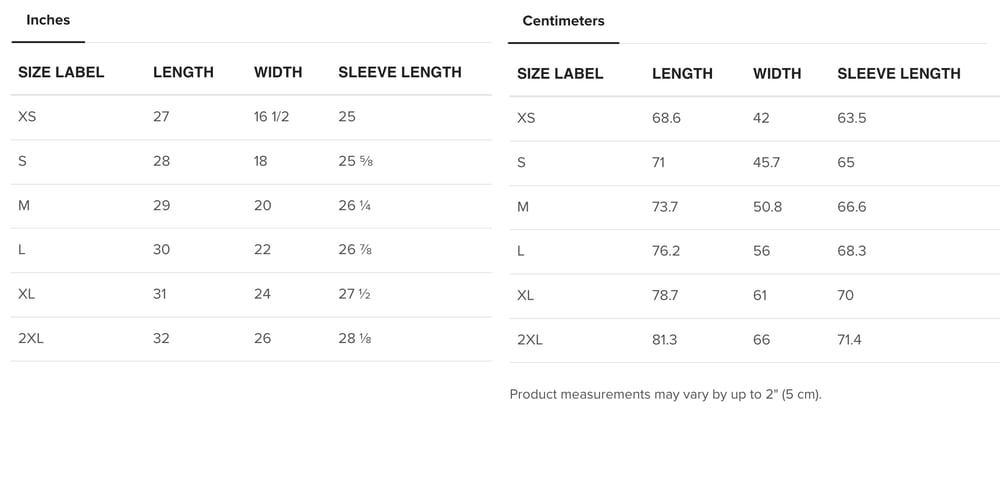Click the 26 ¼ sleeve length value
This screenshot has width=1000, height=500.
point(356,205)
